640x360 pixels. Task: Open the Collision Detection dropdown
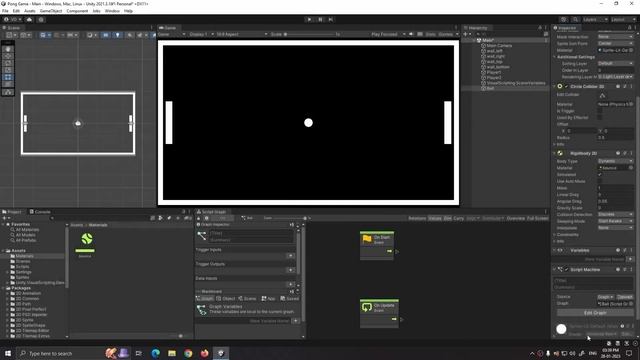616,214
